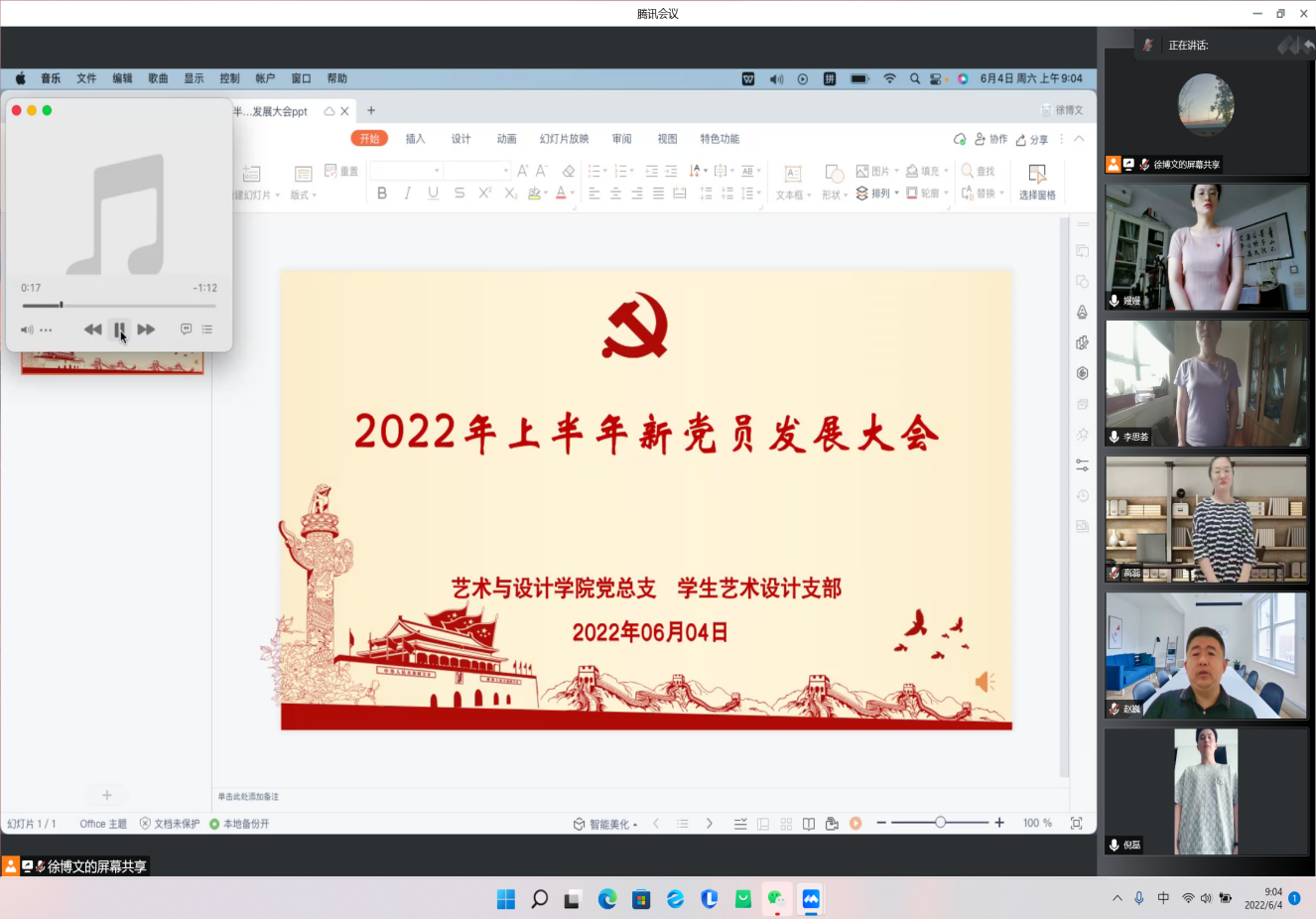The width and height of the screenshot is (1316, 919).
Task: Toggle underline text formatting
Action: tap(433, 194)
